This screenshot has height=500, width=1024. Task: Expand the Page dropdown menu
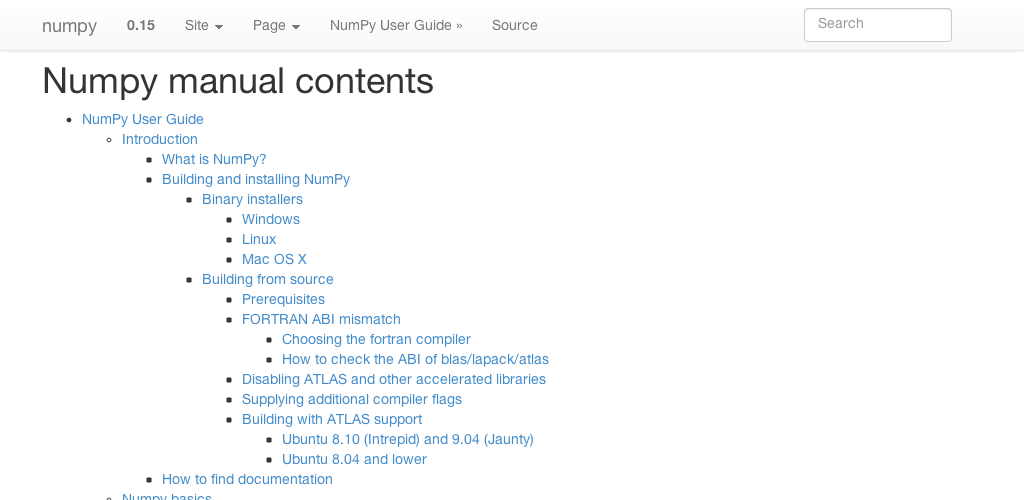[276, 25]
